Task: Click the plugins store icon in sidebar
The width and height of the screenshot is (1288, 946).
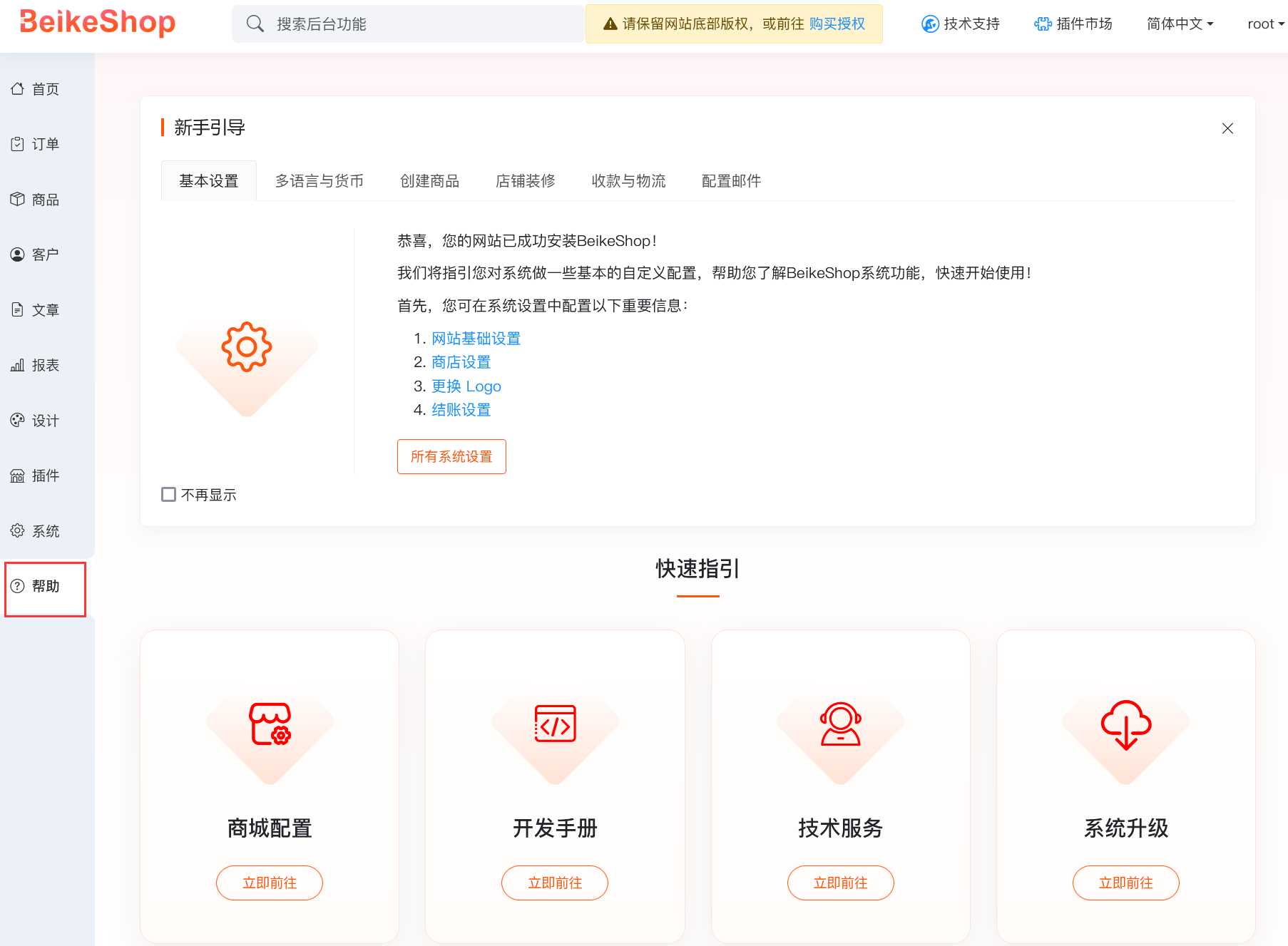Action: point(18,475)
